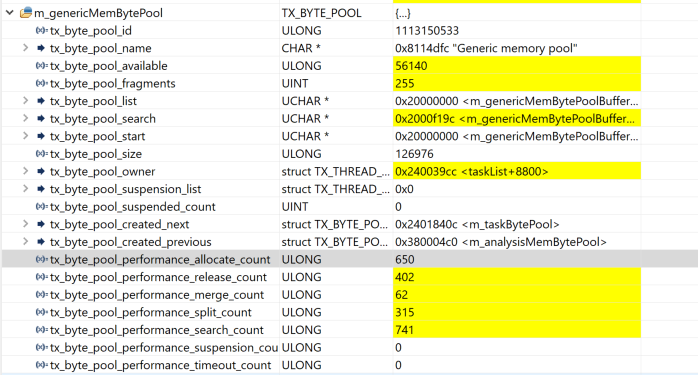Expand the tx_byte_pool_search pointer

coord(26,118)
